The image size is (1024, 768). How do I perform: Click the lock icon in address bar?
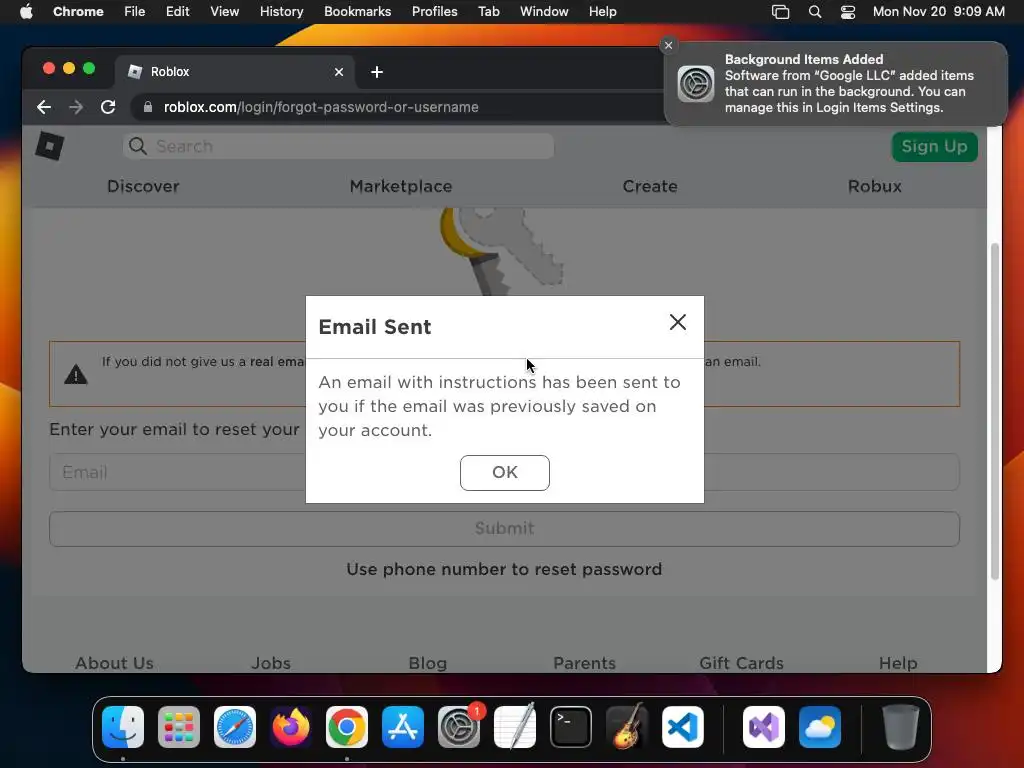pos(148,107)
